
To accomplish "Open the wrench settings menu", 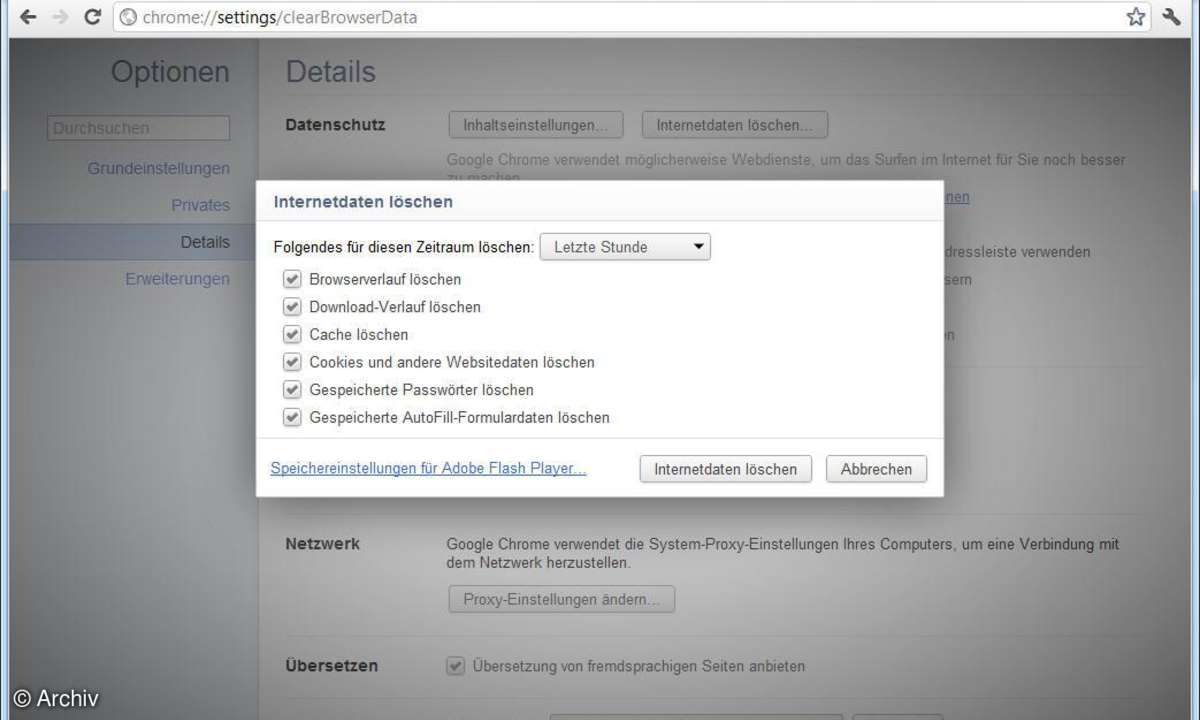I will point(1172,17).
